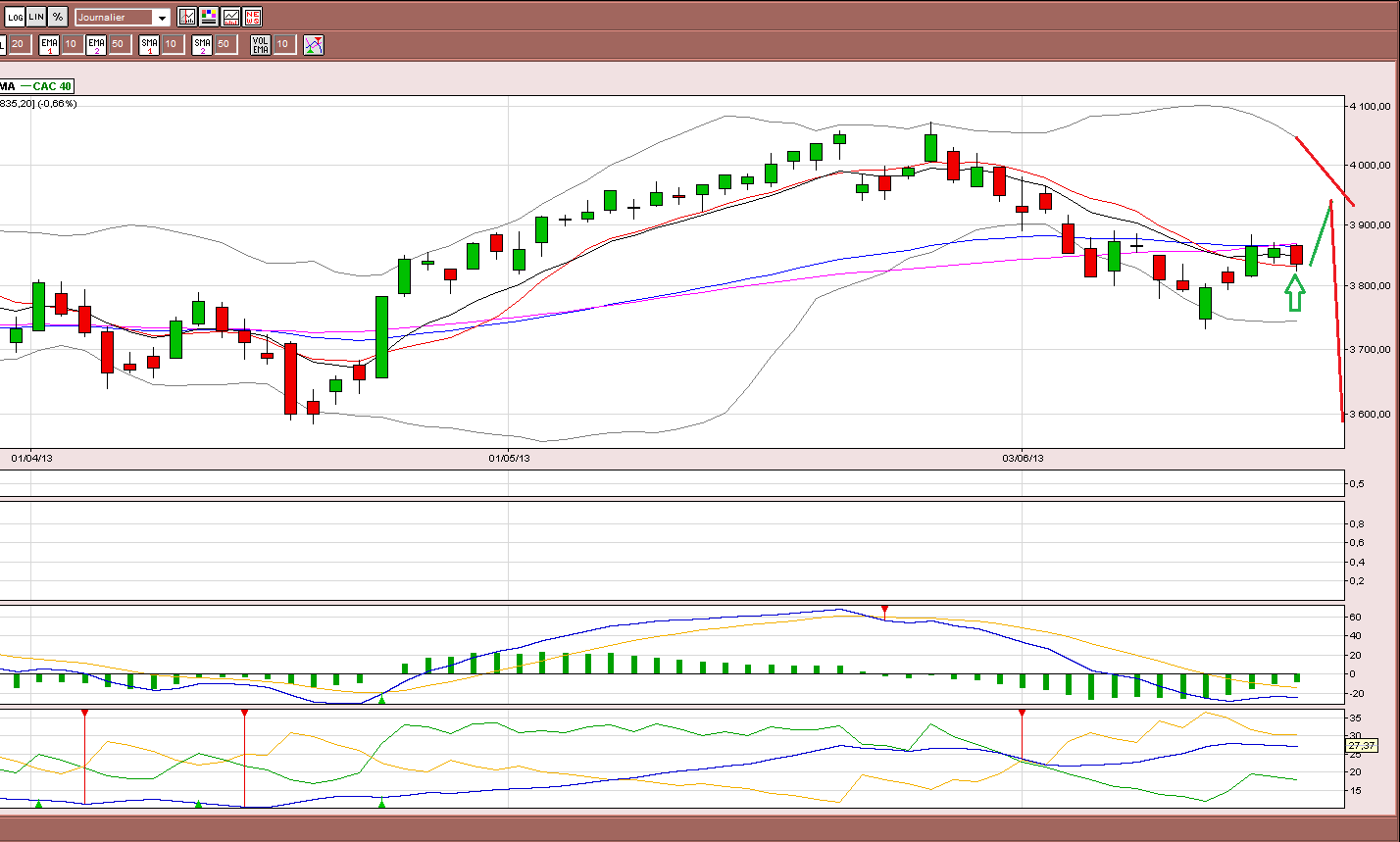Click the 27,37 indicator value label
Viewport: 1400px width, 842px height.
click(1364, 746)
